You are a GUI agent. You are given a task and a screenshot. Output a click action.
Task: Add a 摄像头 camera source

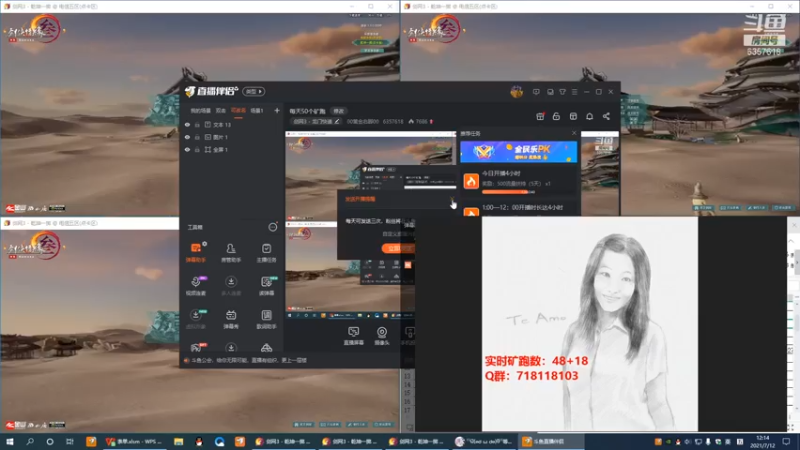point(382,336)
